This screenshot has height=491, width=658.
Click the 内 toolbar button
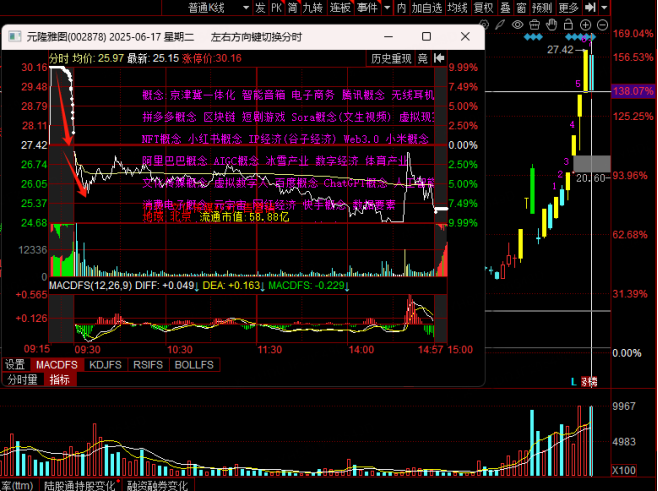coord(402,8)
